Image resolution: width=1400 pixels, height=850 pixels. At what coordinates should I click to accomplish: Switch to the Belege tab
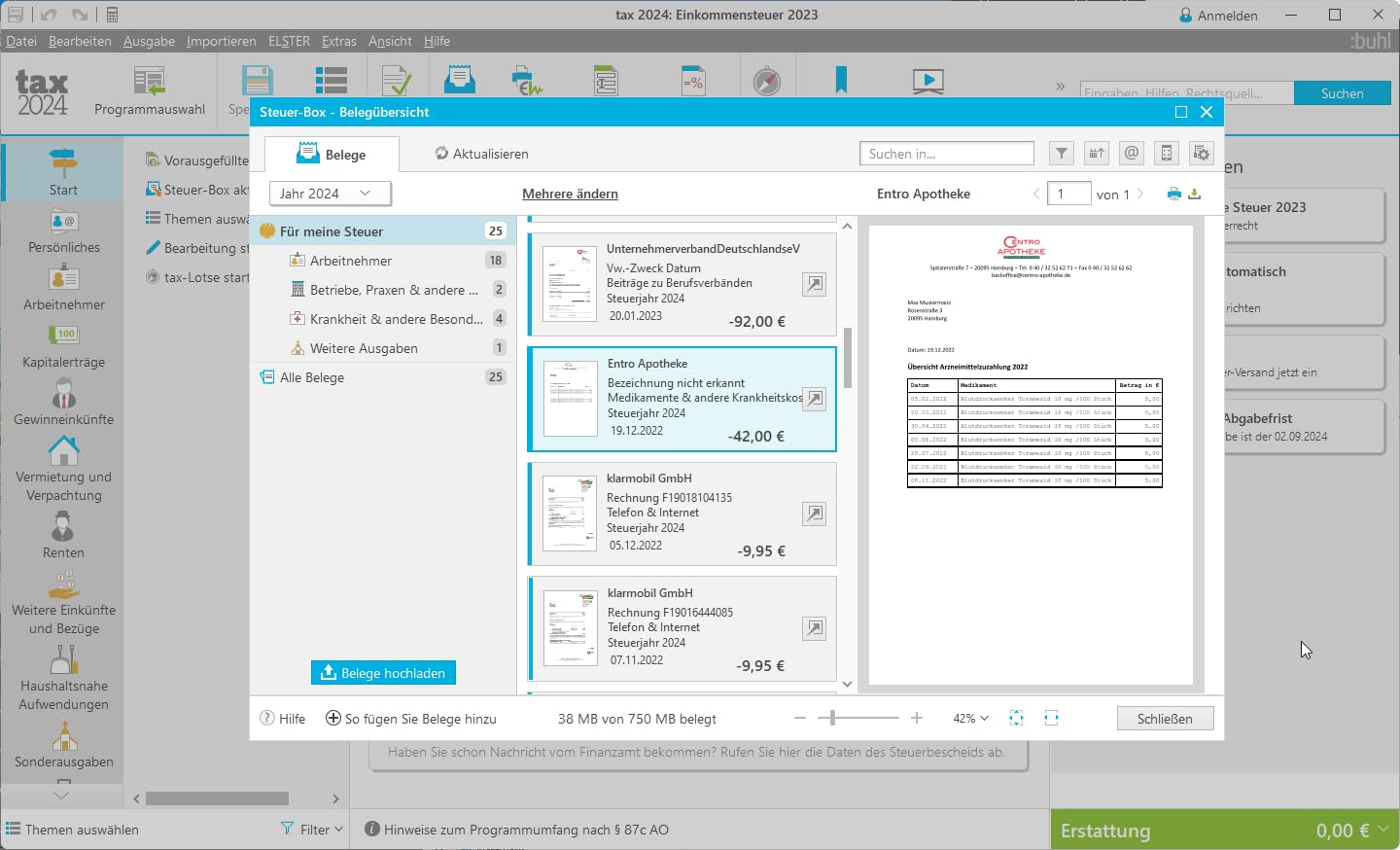(332, 154)
